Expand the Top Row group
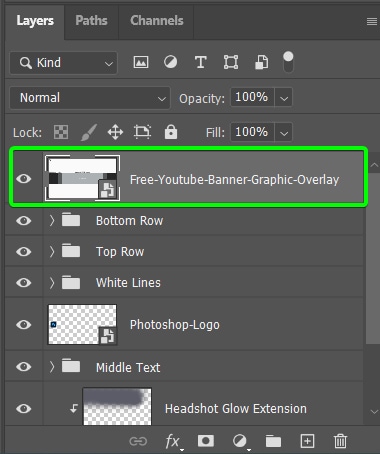 tap(52, 251)
